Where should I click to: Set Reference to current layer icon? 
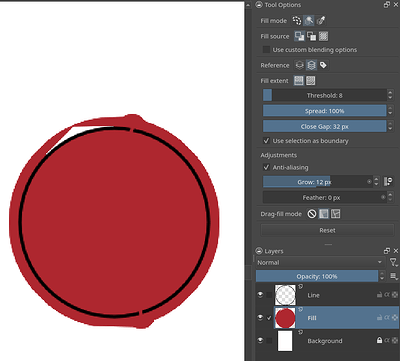coord(299,65)
